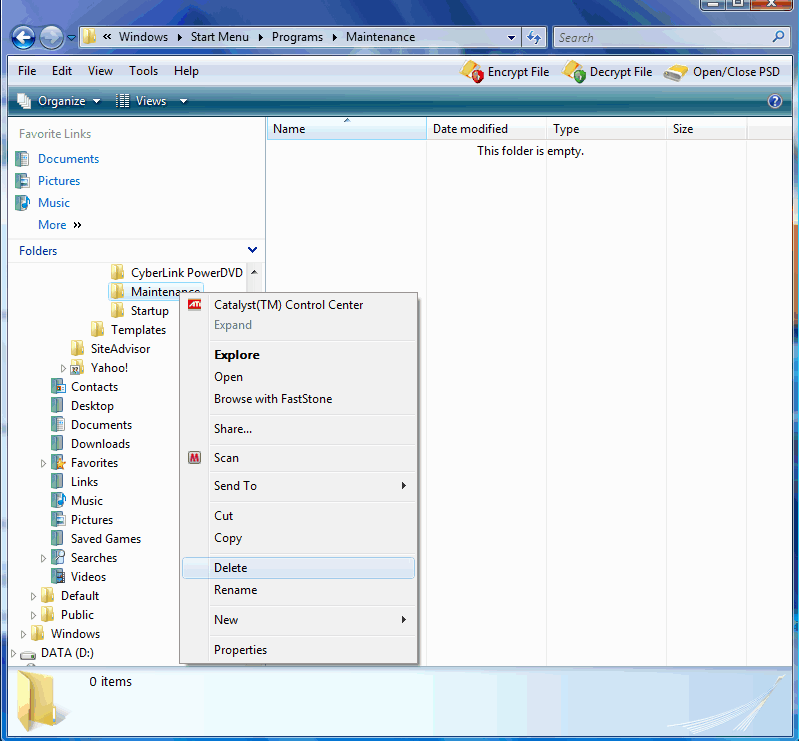Click the Yahoo! folder icon

pos(77,367)
